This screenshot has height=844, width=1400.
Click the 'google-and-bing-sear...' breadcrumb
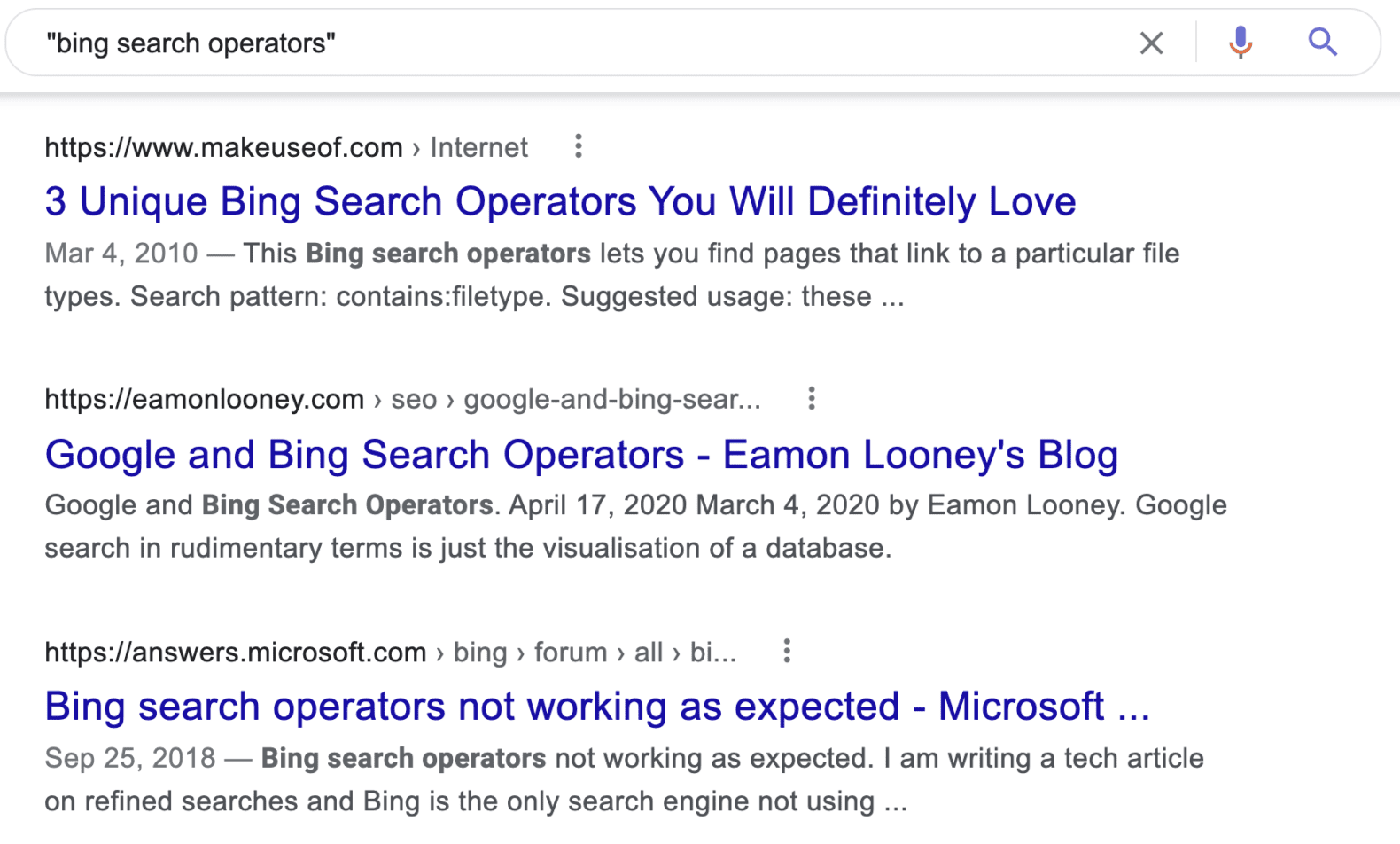(x=612, y=399)
